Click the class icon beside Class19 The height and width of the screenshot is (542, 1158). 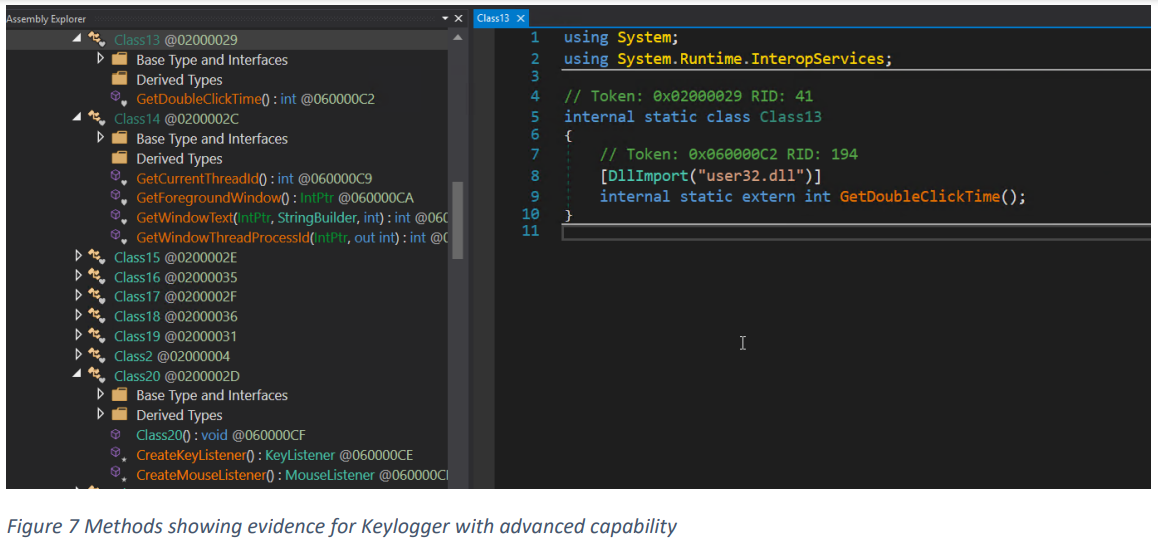point(96,336)
